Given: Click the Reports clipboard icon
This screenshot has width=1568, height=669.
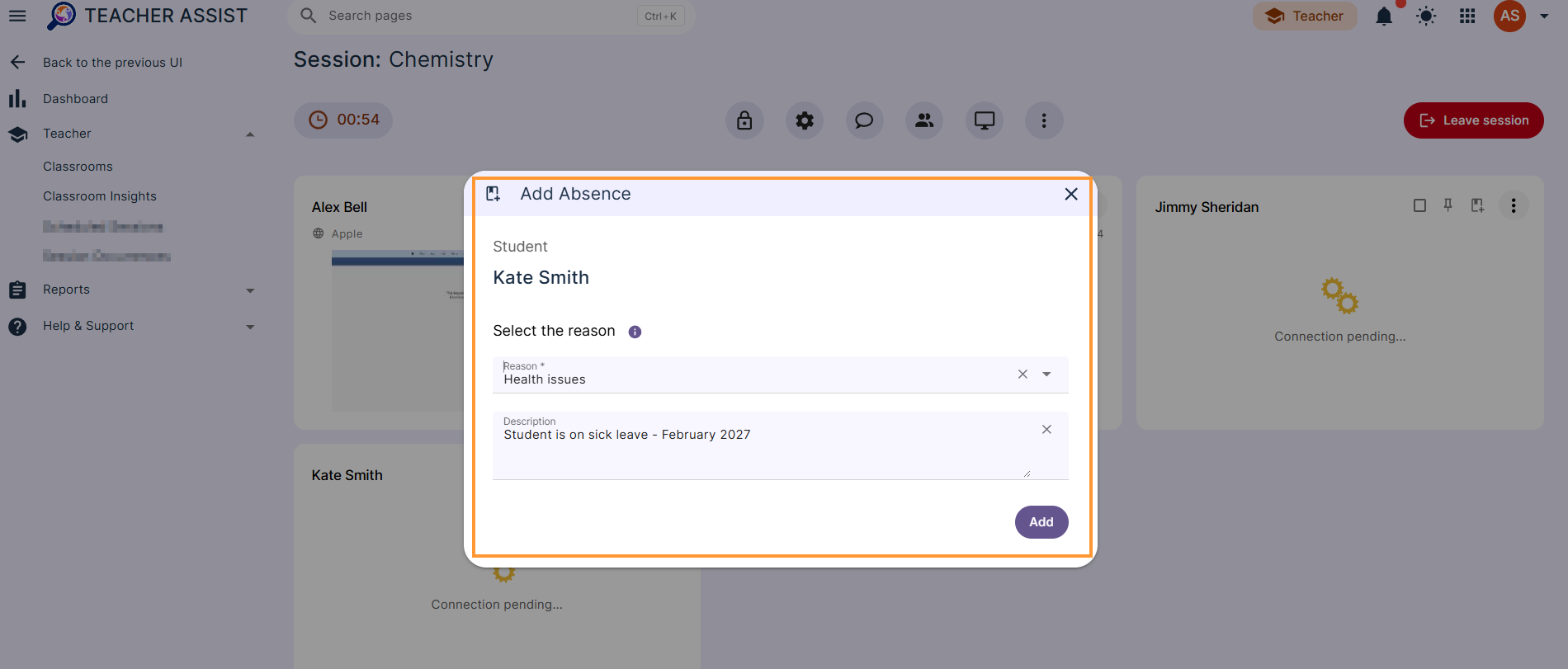Looking at the screenshot, I should 17,290.
